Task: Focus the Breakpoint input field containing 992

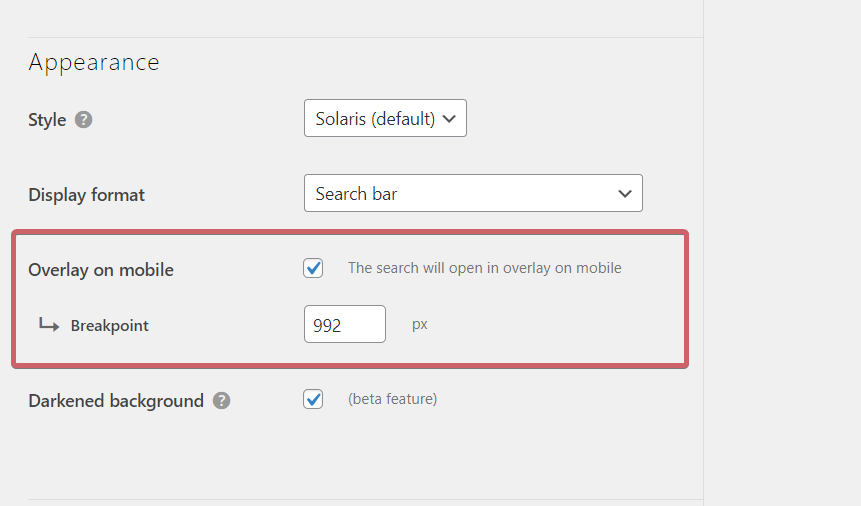Action: 345,324
